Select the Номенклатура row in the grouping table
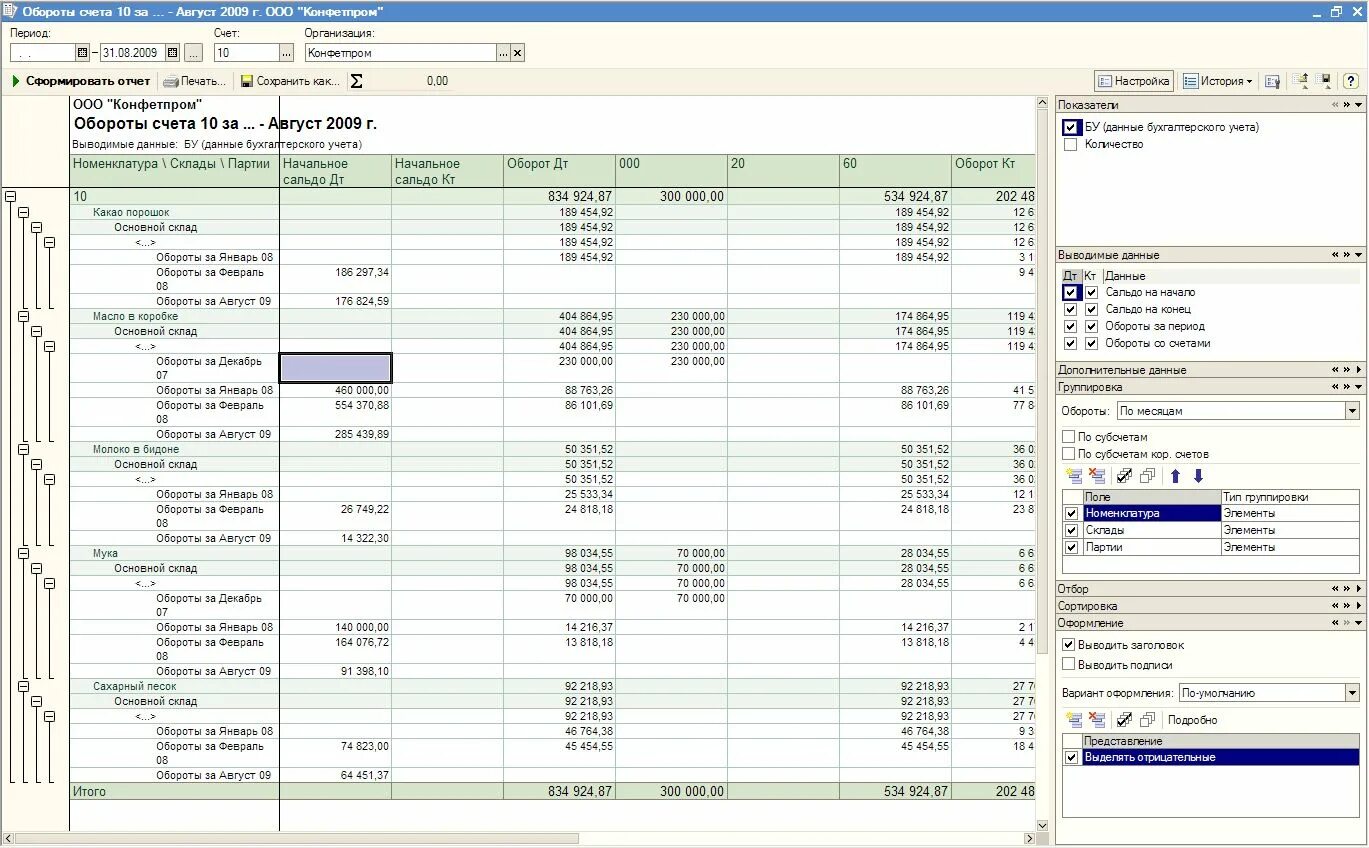1369x848 pixels. pyautogui.click(x=1210, y=513)
